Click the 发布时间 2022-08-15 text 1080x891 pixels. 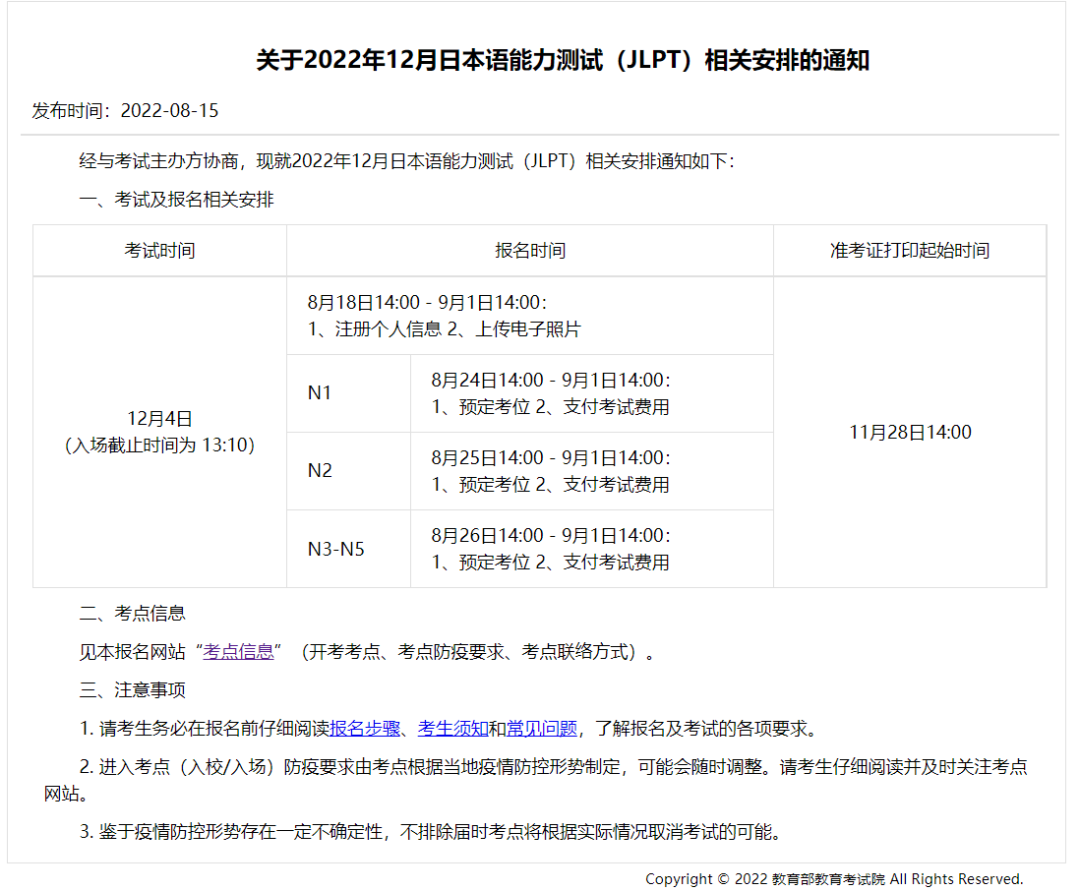point(125,111)
